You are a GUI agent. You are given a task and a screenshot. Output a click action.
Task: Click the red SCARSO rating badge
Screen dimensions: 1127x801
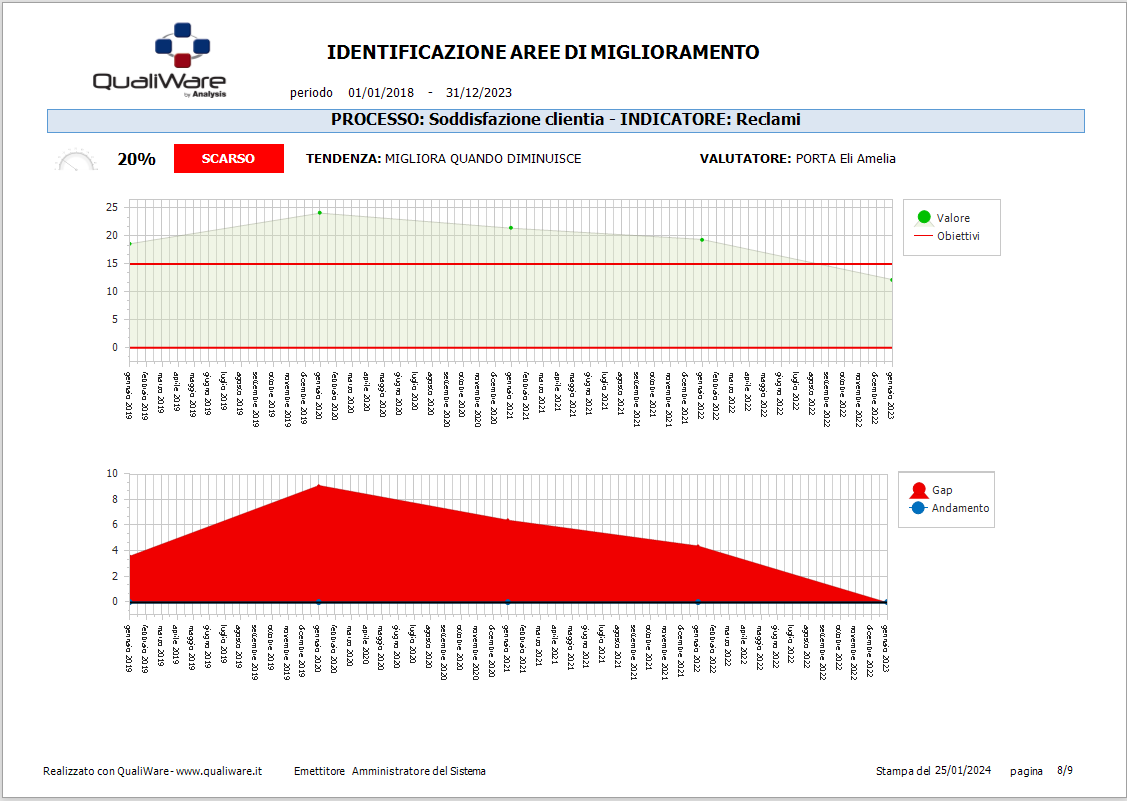pos(228,159)
